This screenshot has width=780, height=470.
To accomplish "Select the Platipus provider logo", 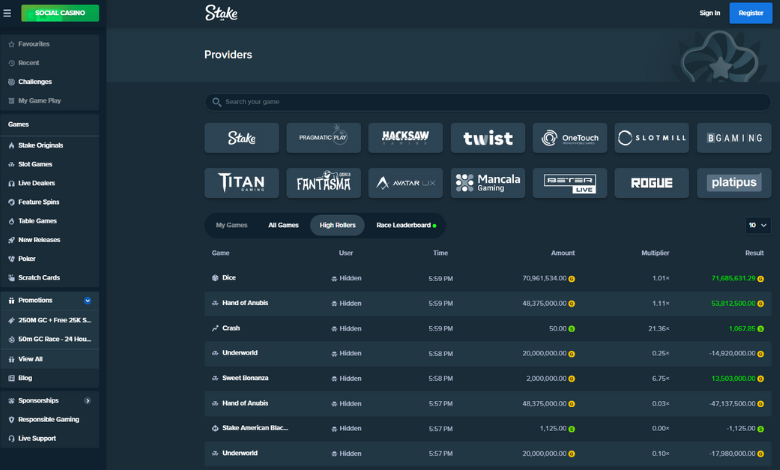I will tap(734, 183).
